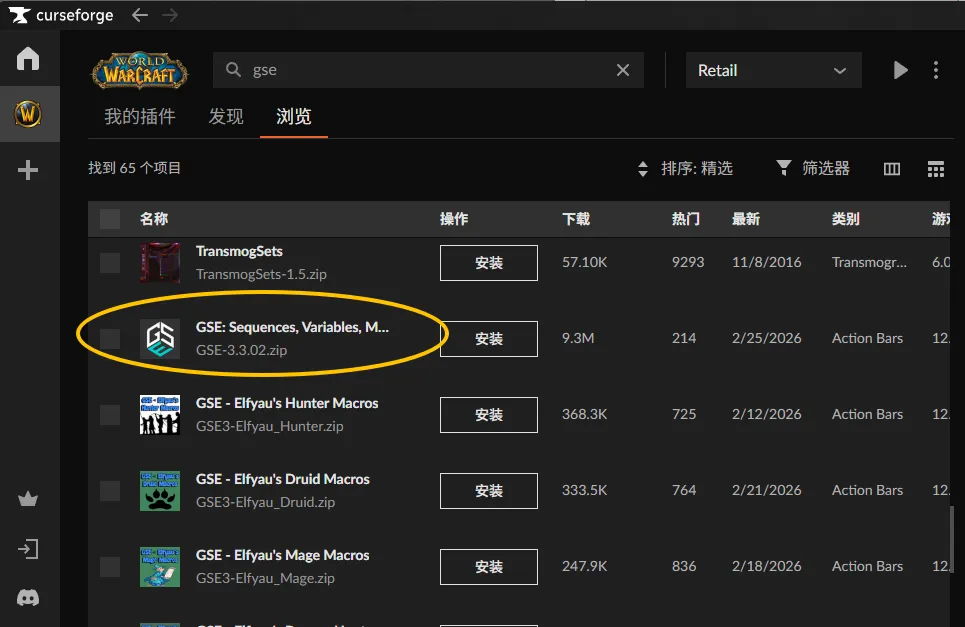Install Elfyau's Mage Macros
965x627 pixels.
(x=489, y=567)
